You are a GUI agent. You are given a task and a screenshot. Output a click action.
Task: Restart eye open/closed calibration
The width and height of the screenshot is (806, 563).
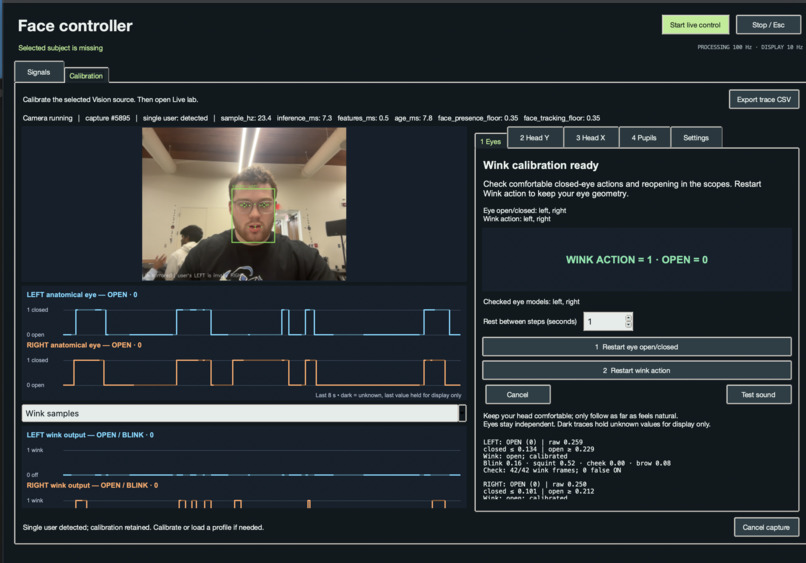636,347
